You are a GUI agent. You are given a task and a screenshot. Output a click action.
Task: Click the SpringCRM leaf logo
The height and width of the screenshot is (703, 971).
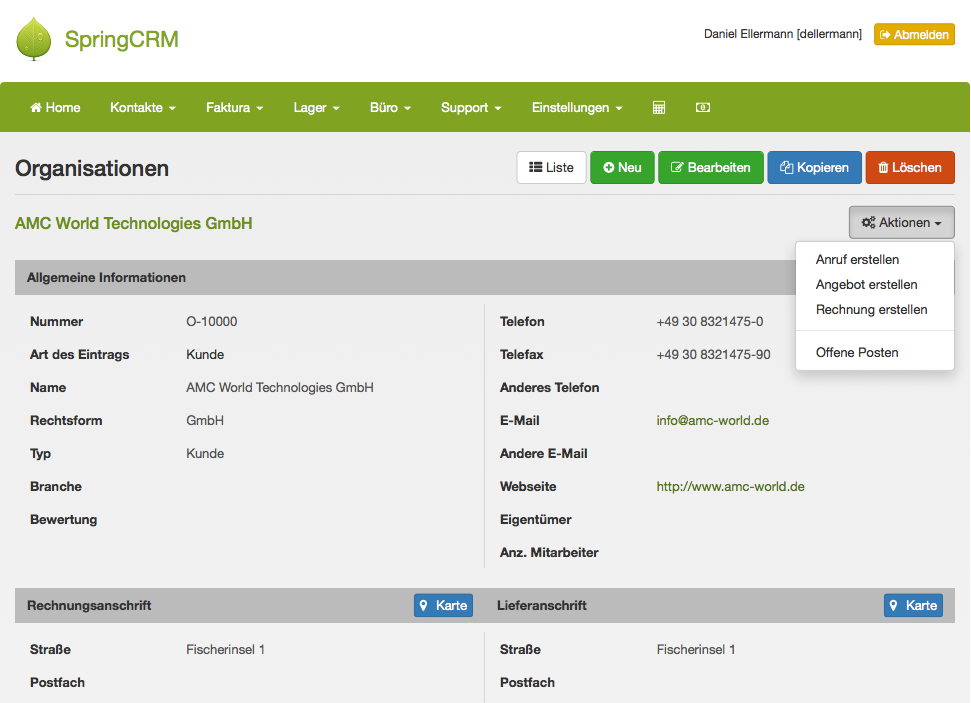click(x=33, y=39)
